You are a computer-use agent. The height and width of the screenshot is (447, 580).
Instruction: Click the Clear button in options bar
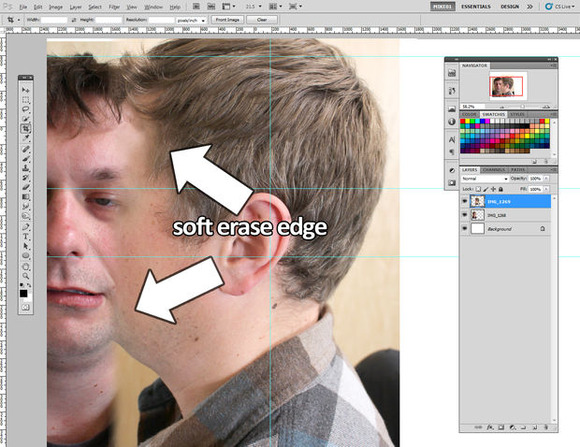coord(262,20)
